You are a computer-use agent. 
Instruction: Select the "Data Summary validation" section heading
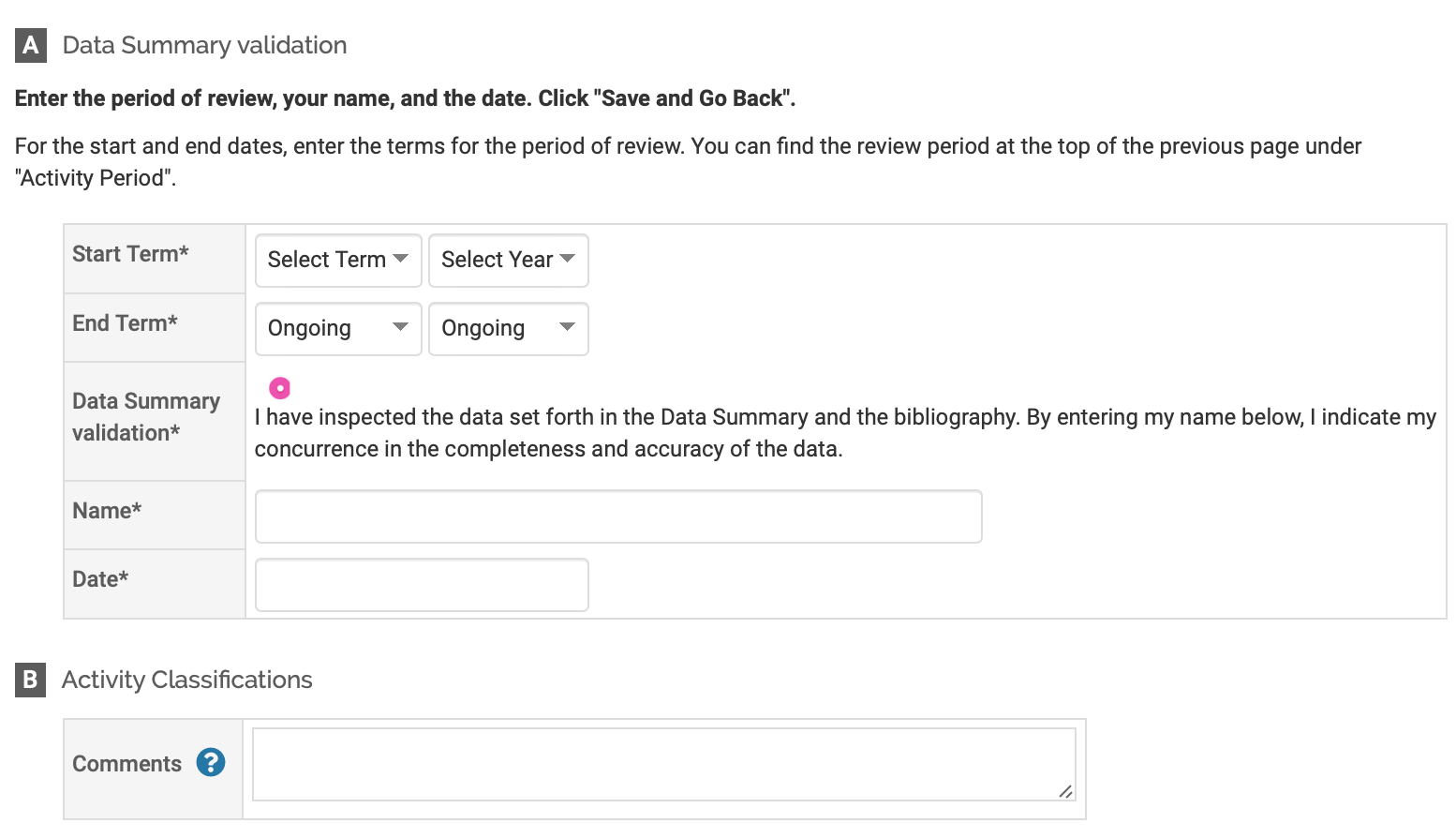pos(204,46)
